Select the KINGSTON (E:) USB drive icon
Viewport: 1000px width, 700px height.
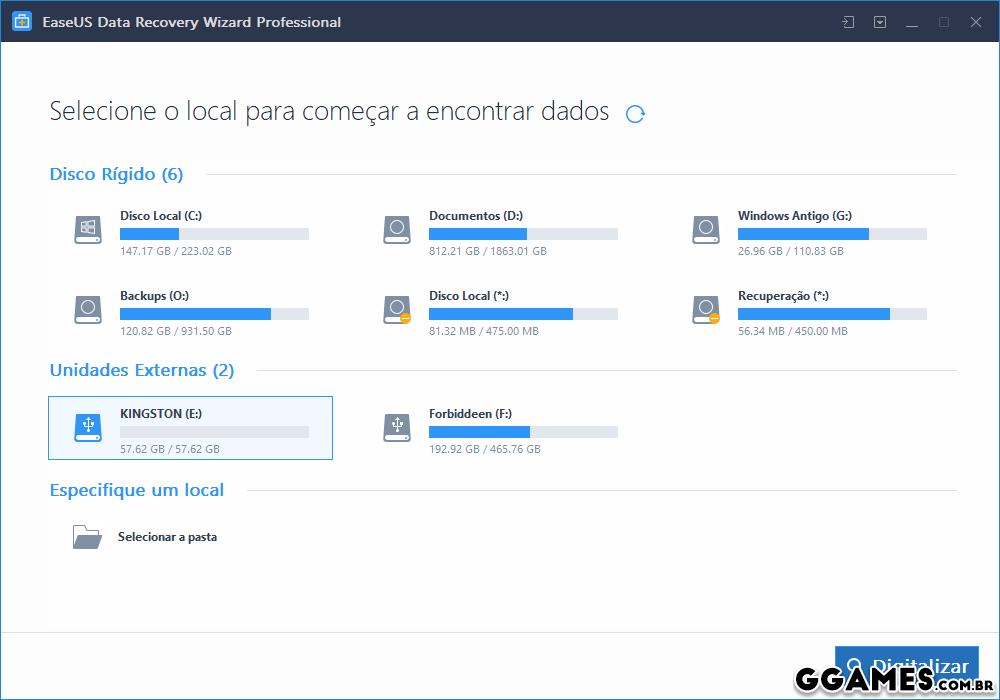pyautogui.click(x=88, y=428)
